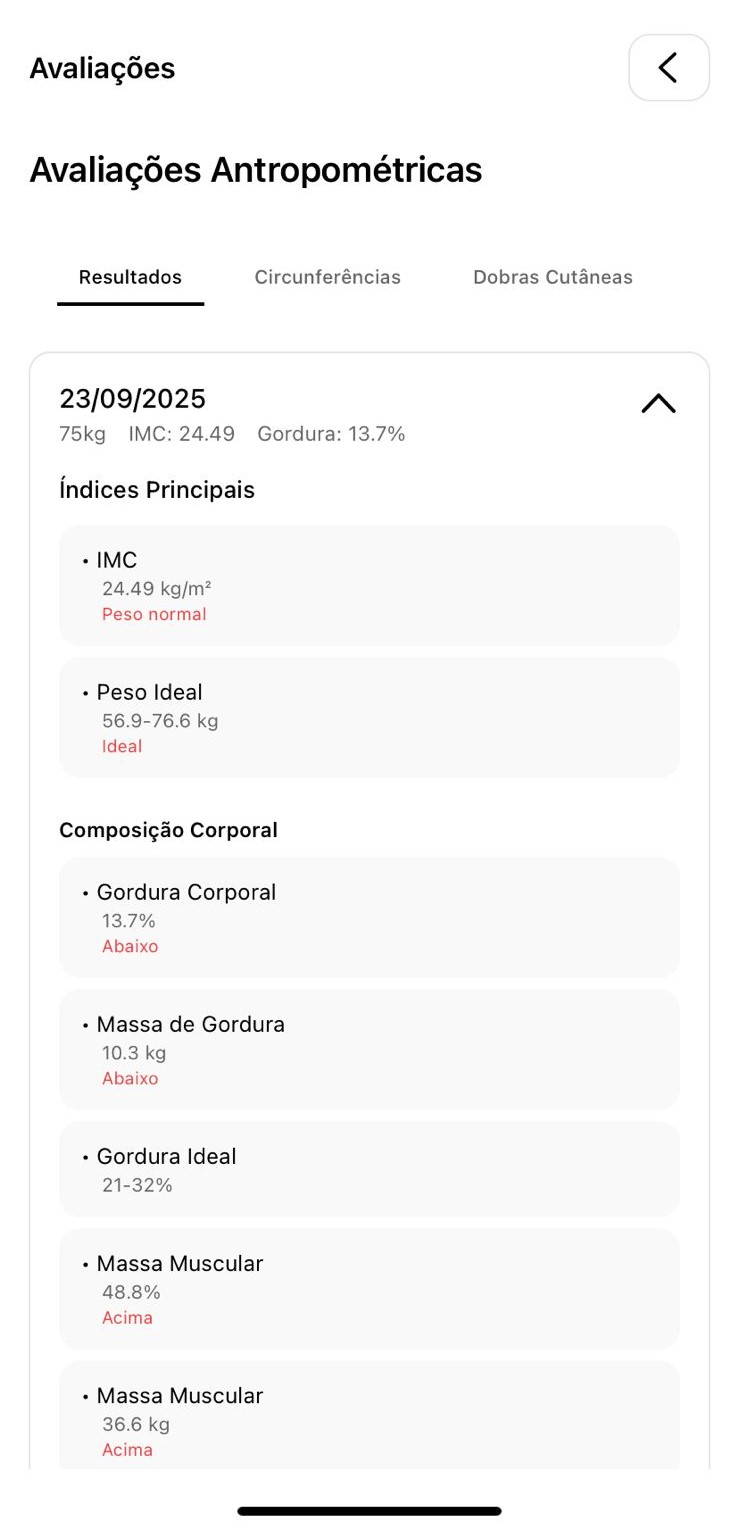Open the Dobras Cutâneas tab
Screen dimensions: 739x1530
[x=552, y=277]
